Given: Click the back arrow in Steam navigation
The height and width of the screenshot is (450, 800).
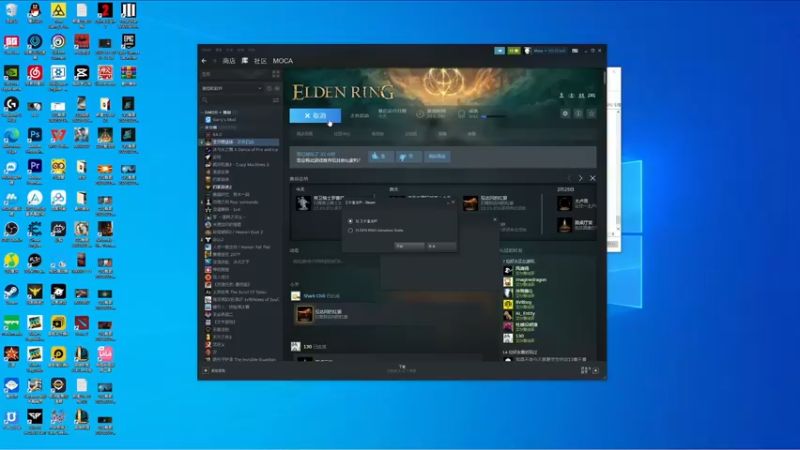Looking at the screenshot, I should [204, 61].
